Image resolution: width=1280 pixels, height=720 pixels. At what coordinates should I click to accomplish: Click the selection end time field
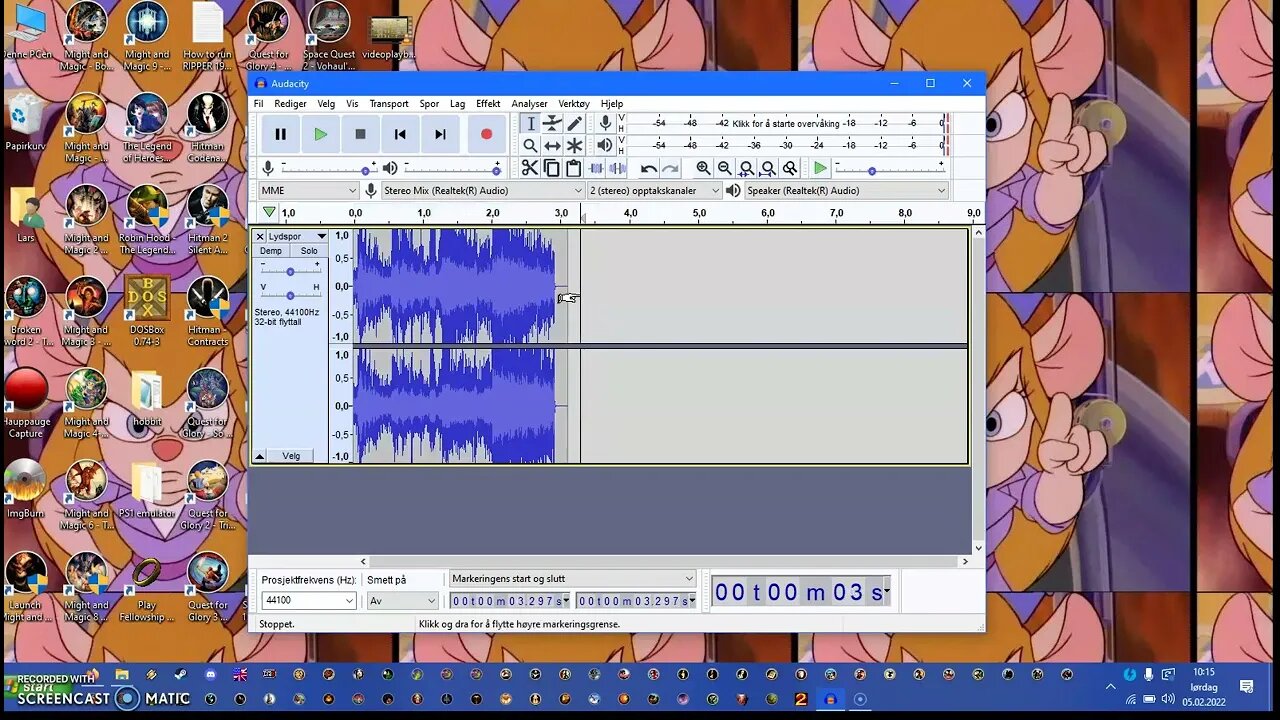tap(635, 600)
